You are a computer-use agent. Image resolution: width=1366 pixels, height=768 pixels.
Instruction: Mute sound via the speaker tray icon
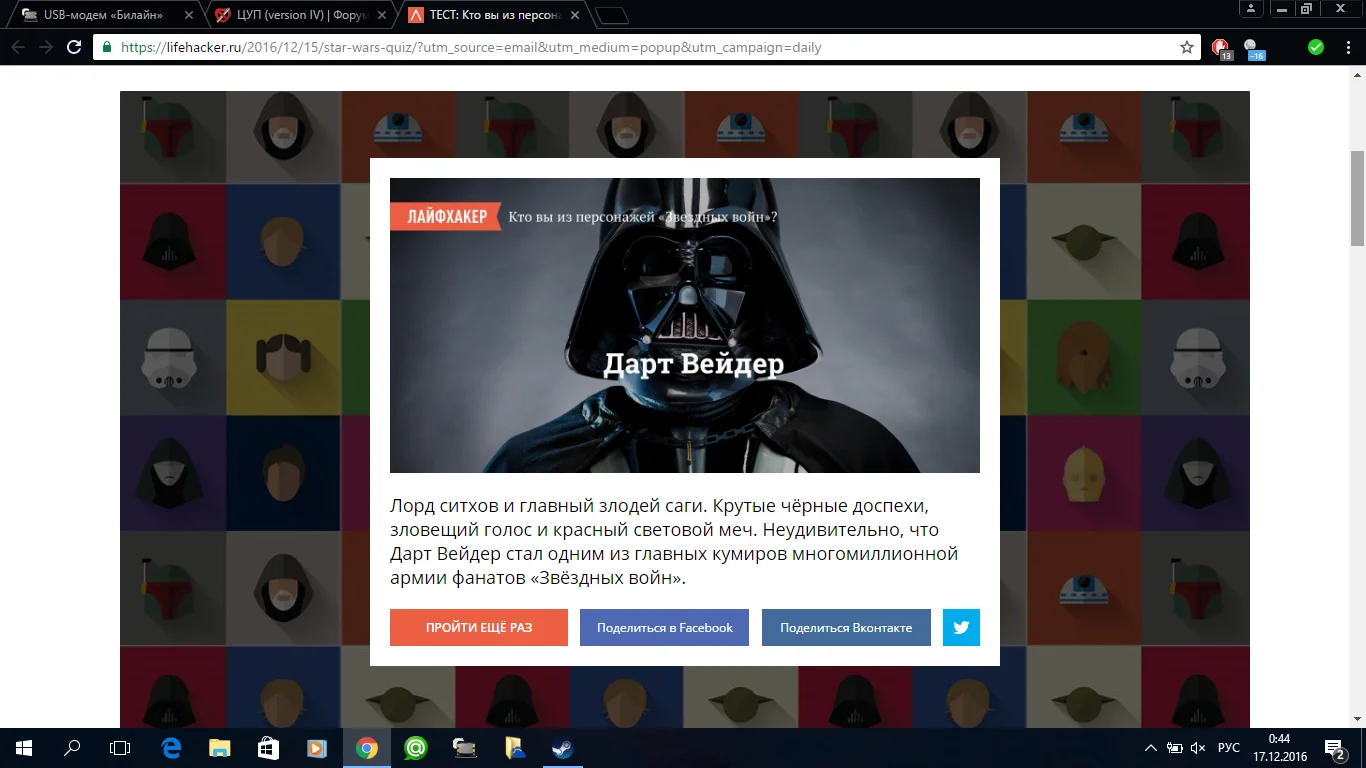click(x=1196, y=747)
